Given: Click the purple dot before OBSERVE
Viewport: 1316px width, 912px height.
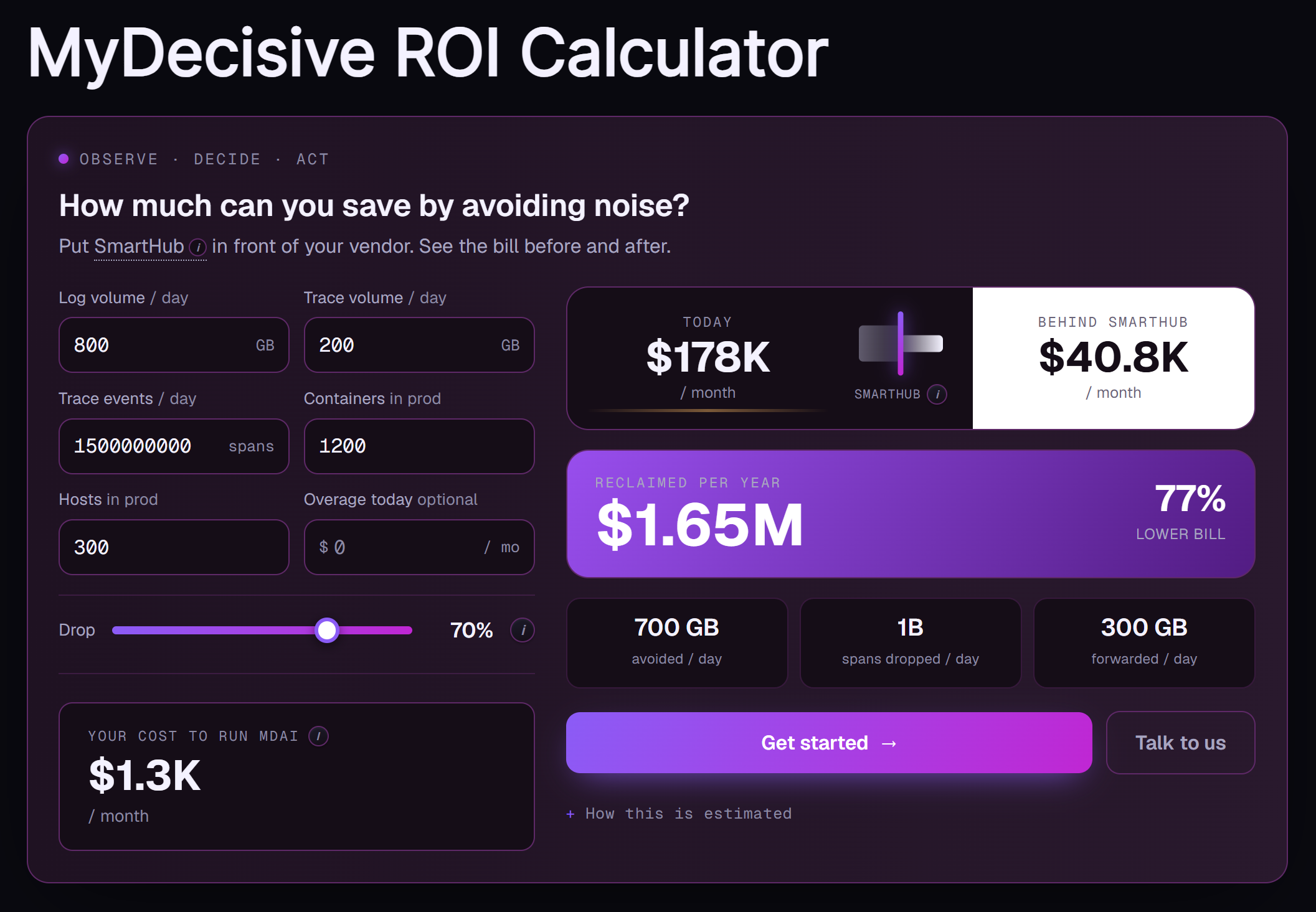Looking at the screenshot, I should (64, 159).
